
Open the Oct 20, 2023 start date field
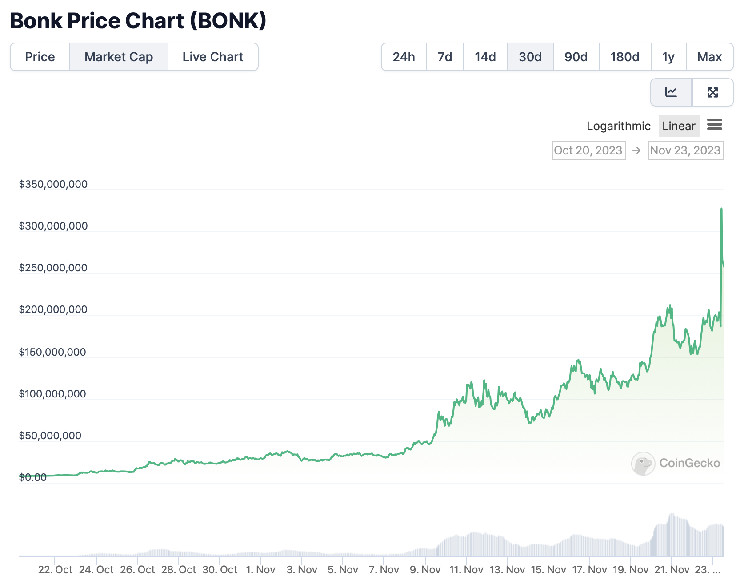pyautogui.click(x=588, y=150)
